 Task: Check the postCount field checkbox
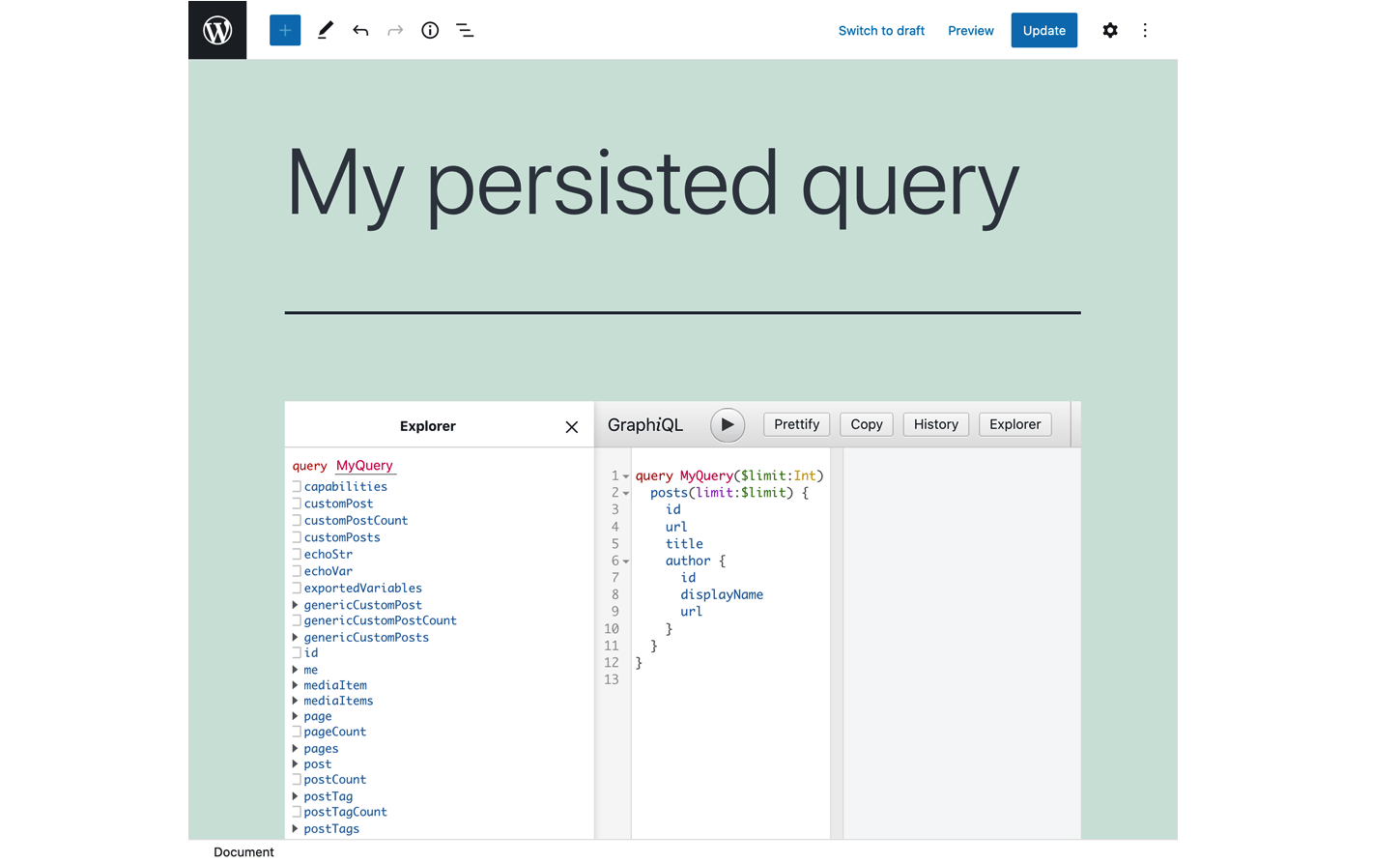click(x=296, y=779)
